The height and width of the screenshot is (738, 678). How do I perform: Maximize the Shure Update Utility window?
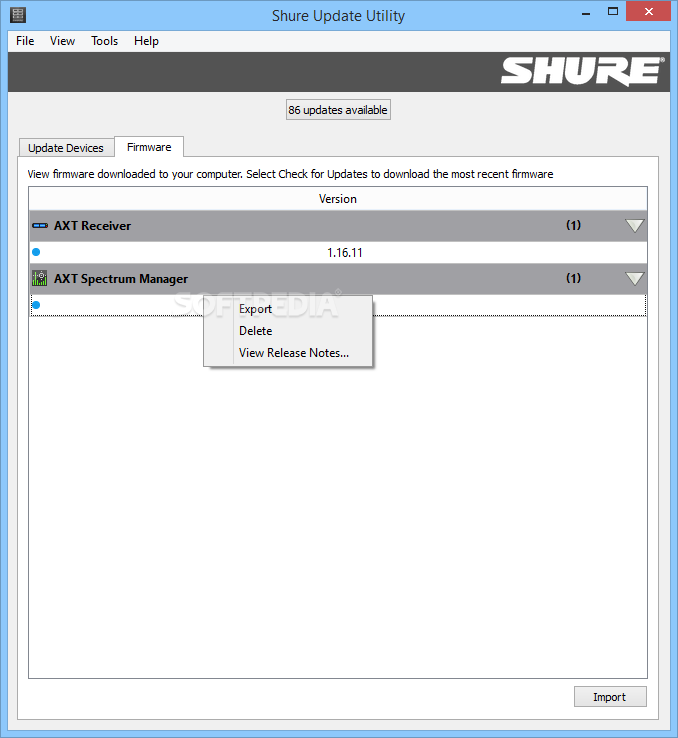click(613, 12)
